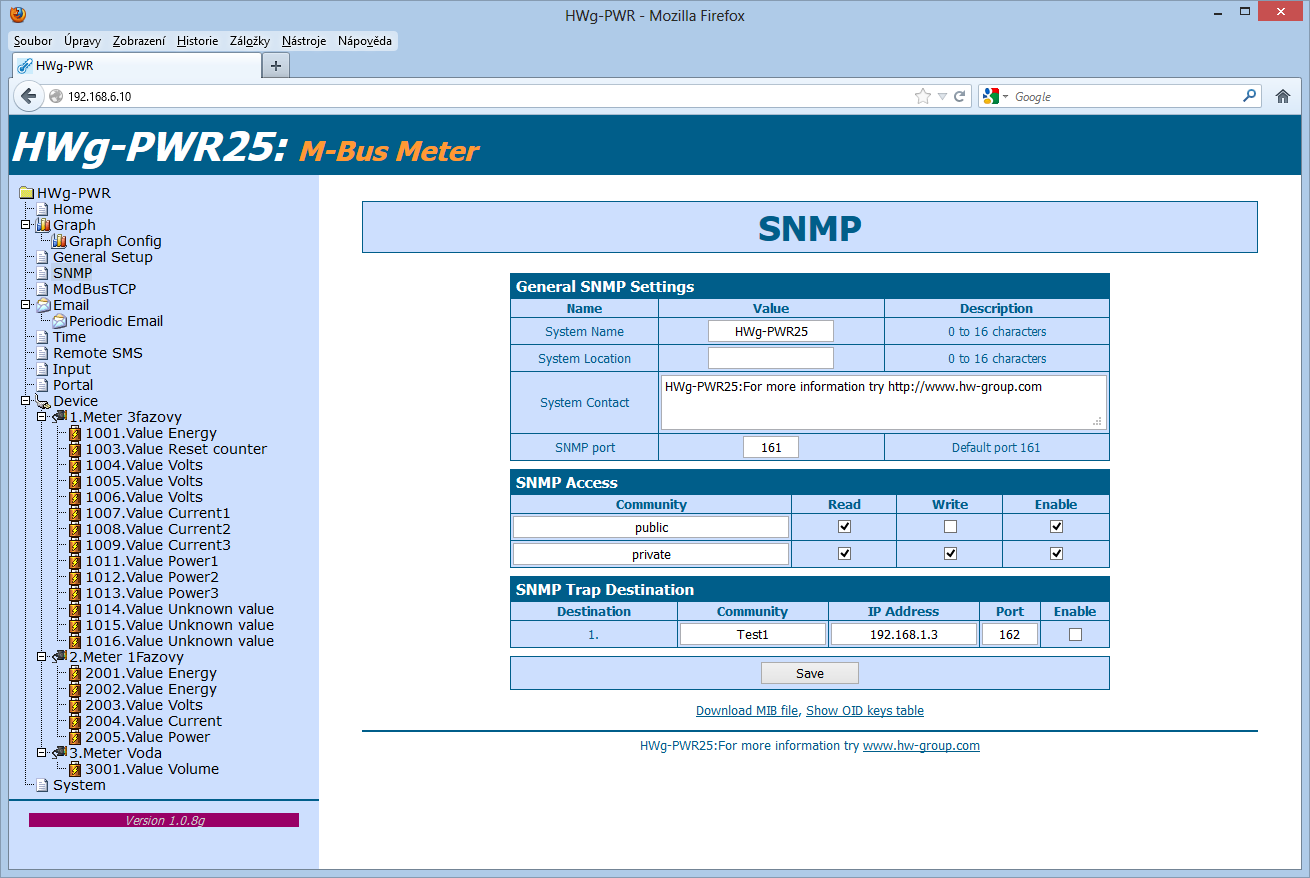Viewport: 1310px width, 878px height.
Task: Click the Google search engine icon
Action: [x=991, y=96]
